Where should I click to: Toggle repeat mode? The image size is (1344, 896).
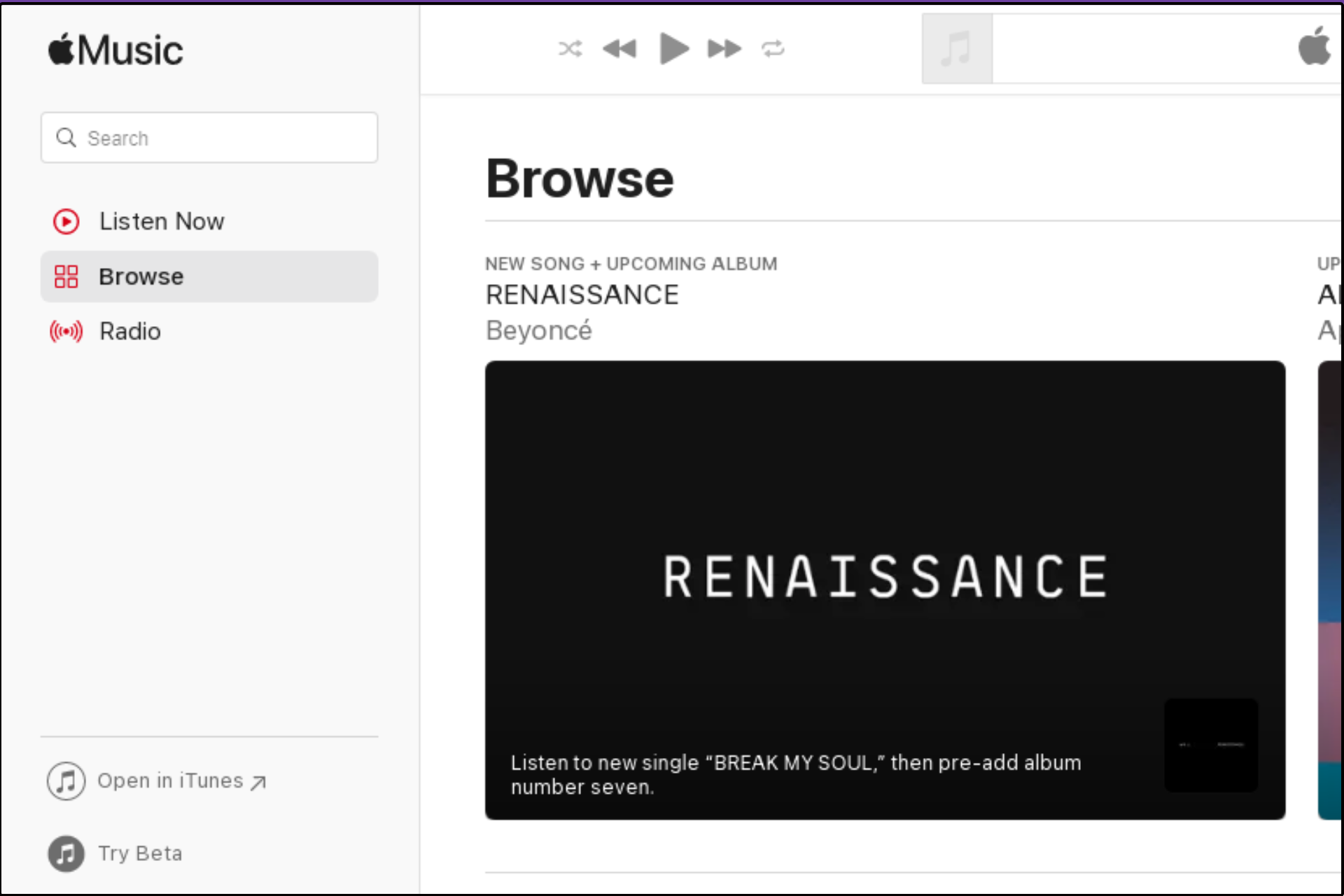tap(773, 49)
